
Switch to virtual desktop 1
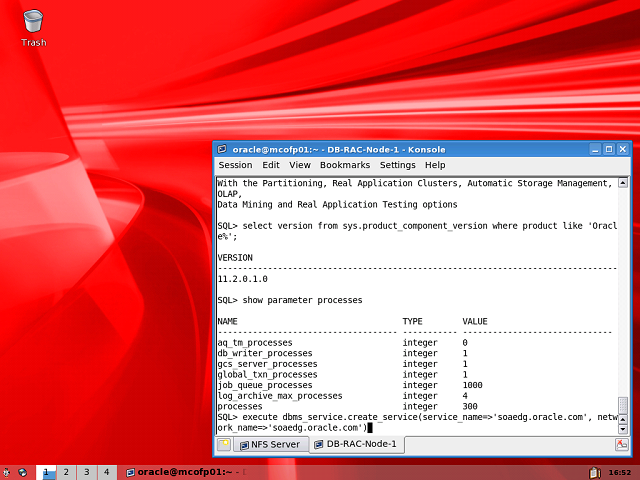point(46,472)
